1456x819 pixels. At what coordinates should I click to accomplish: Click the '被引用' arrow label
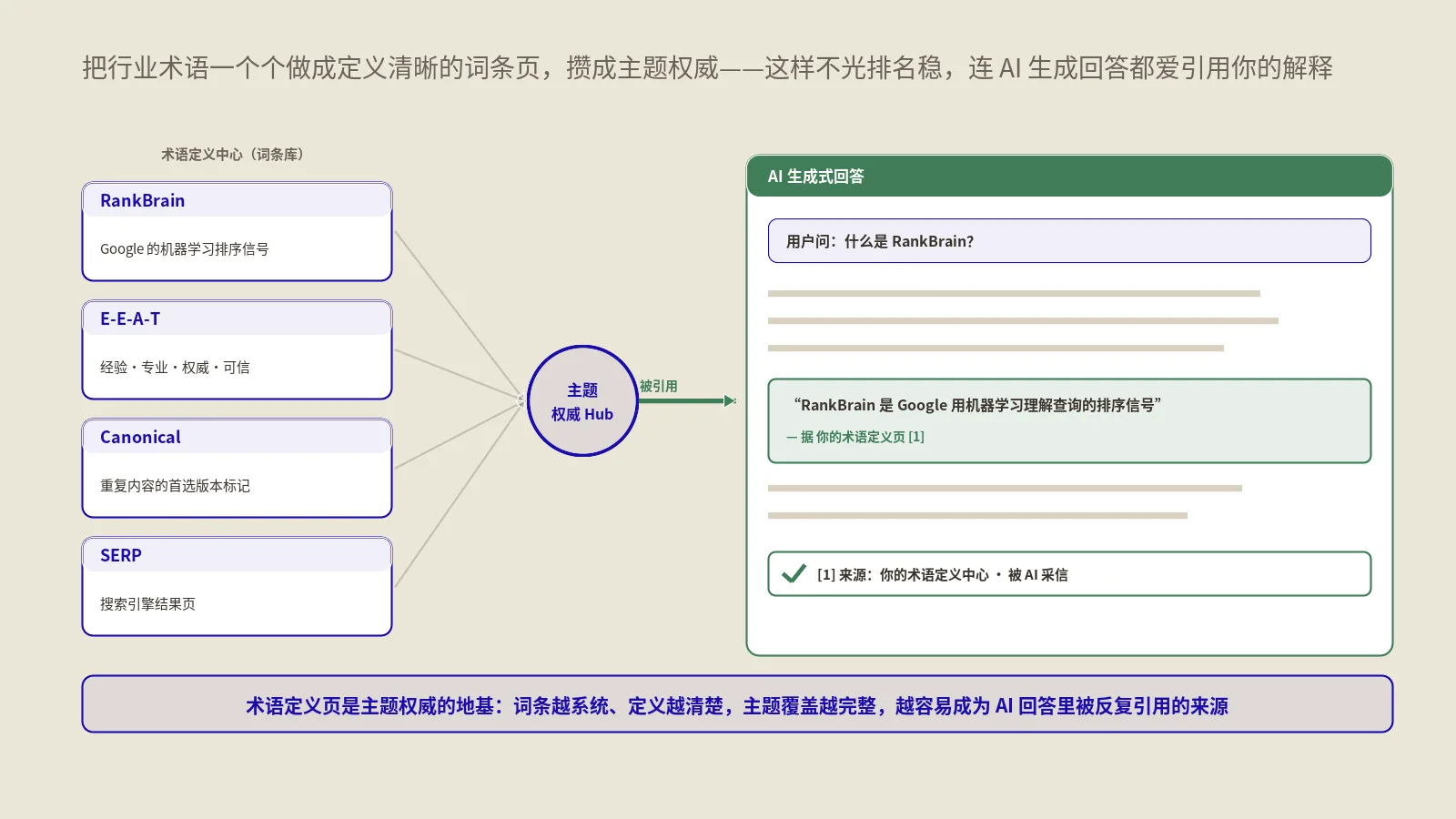(x=658, y=386)
